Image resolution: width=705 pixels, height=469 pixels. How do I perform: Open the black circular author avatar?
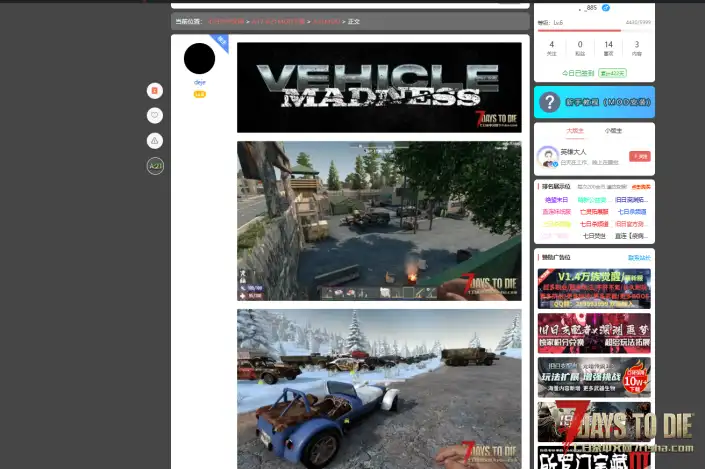click(199, 58)
